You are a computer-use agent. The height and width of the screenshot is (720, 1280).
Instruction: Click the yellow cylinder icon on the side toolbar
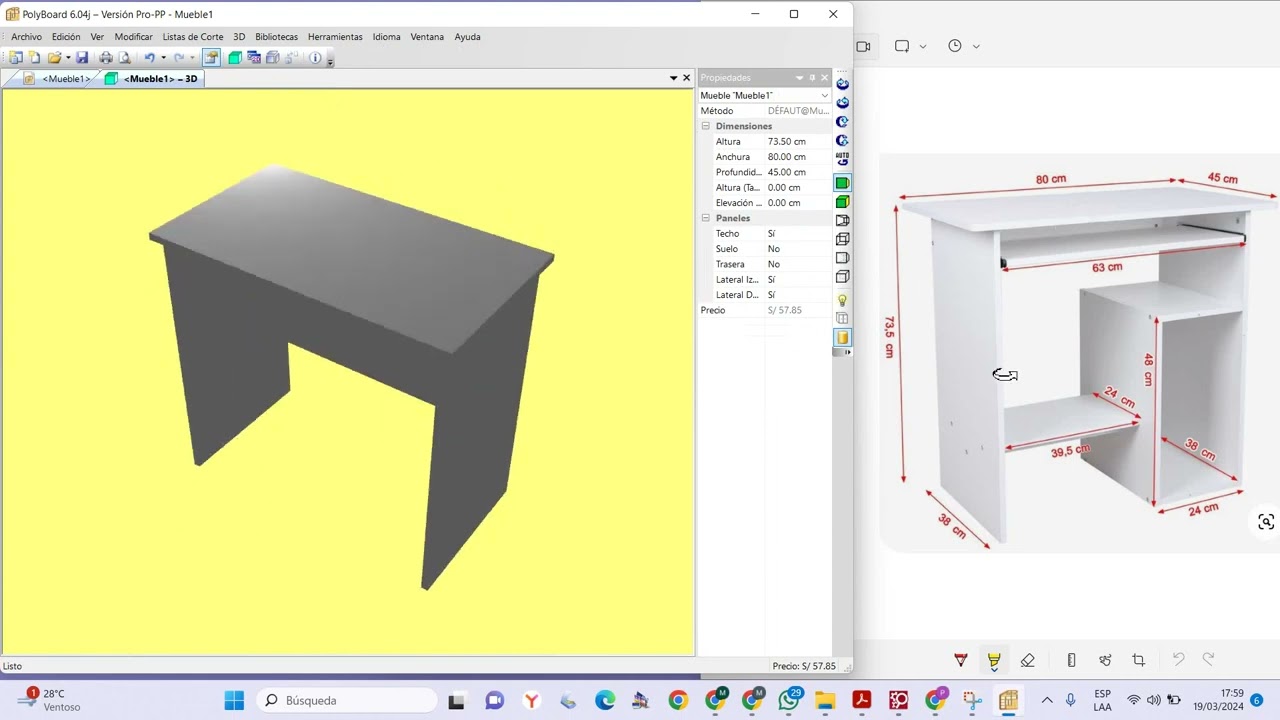coord(842,338)
